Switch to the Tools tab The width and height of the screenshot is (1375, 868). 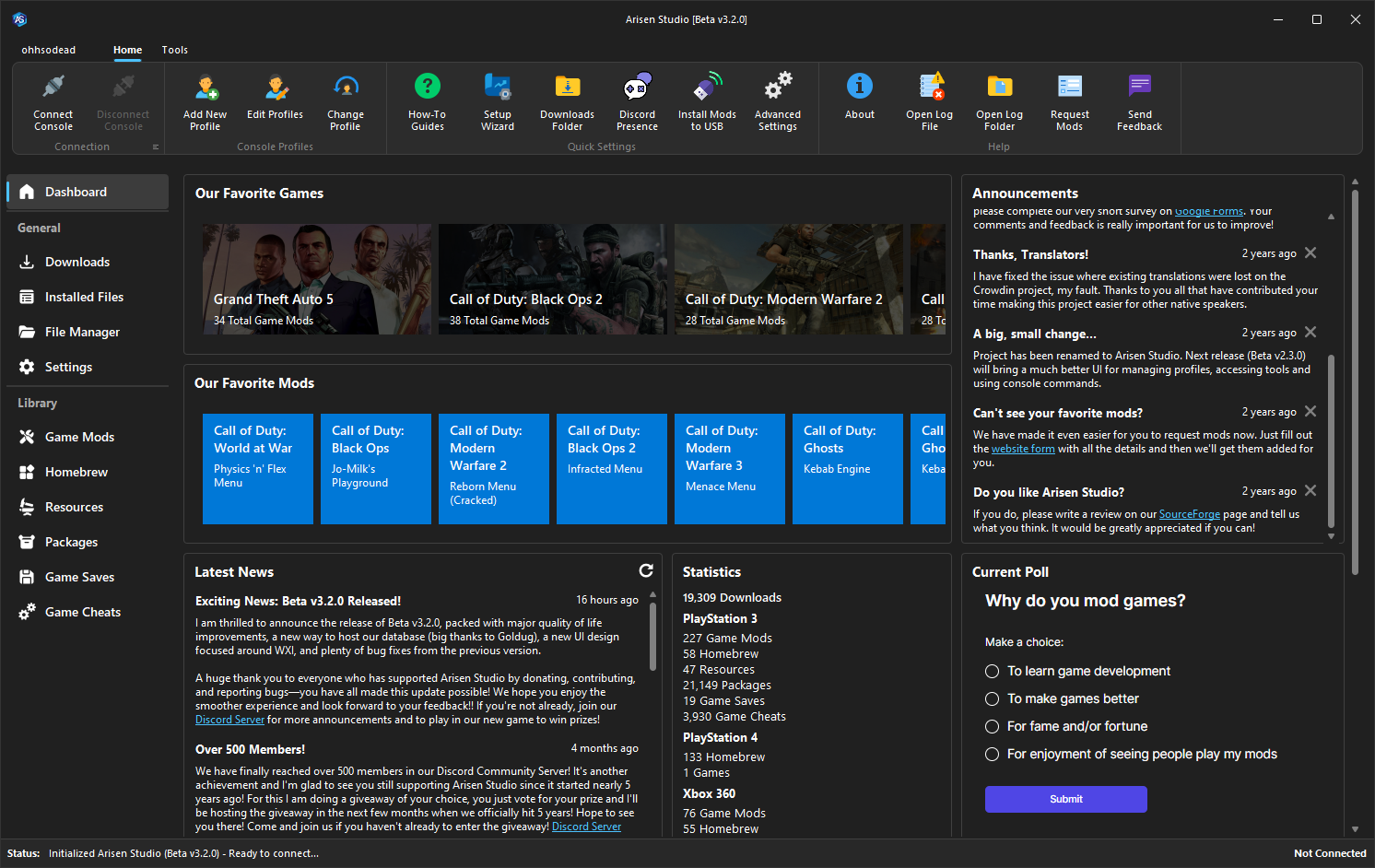174,50
